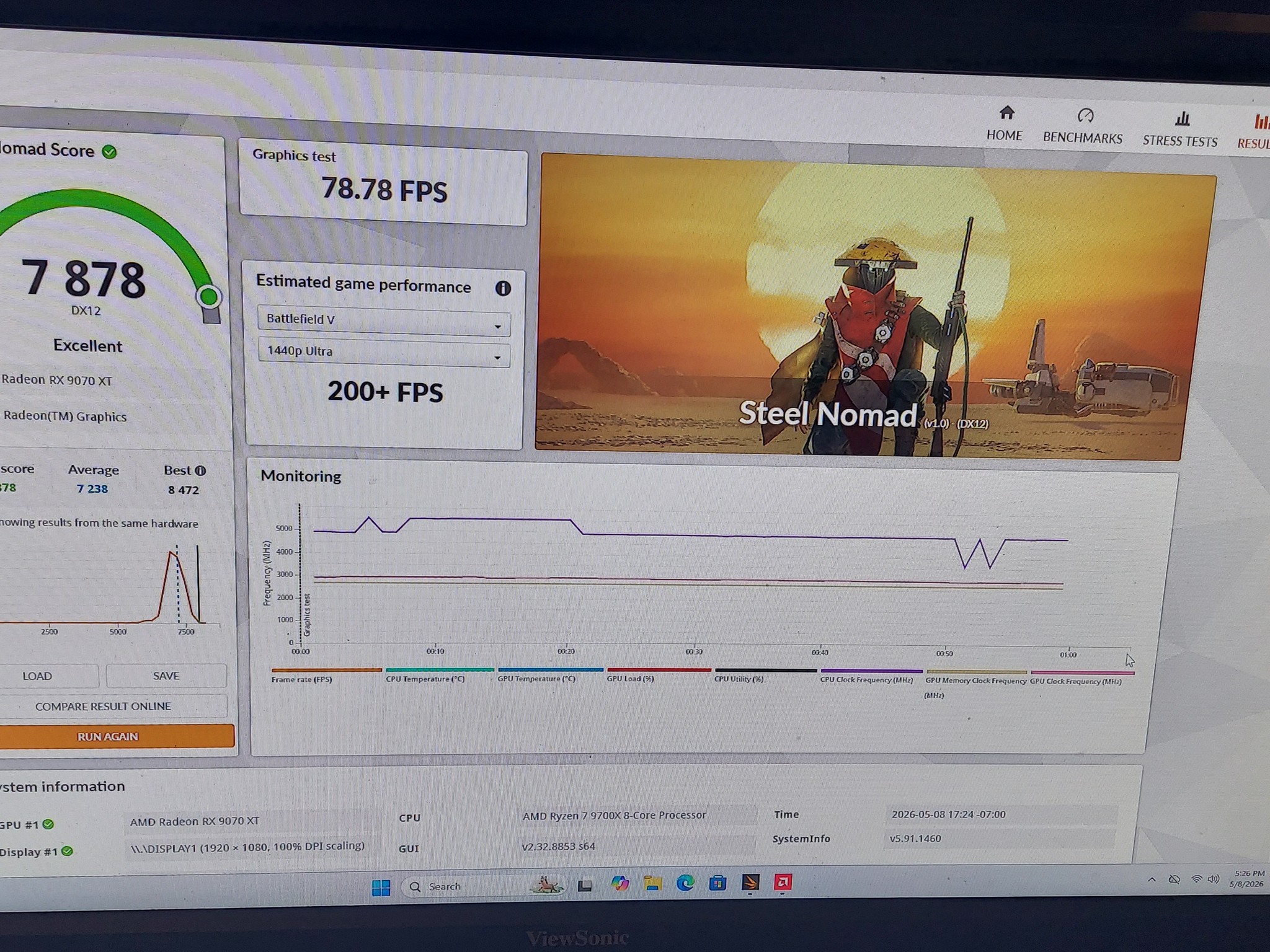Click the green check icon next to GPU #1
This screenshot has width=1270, height=952.
(48, 824)
